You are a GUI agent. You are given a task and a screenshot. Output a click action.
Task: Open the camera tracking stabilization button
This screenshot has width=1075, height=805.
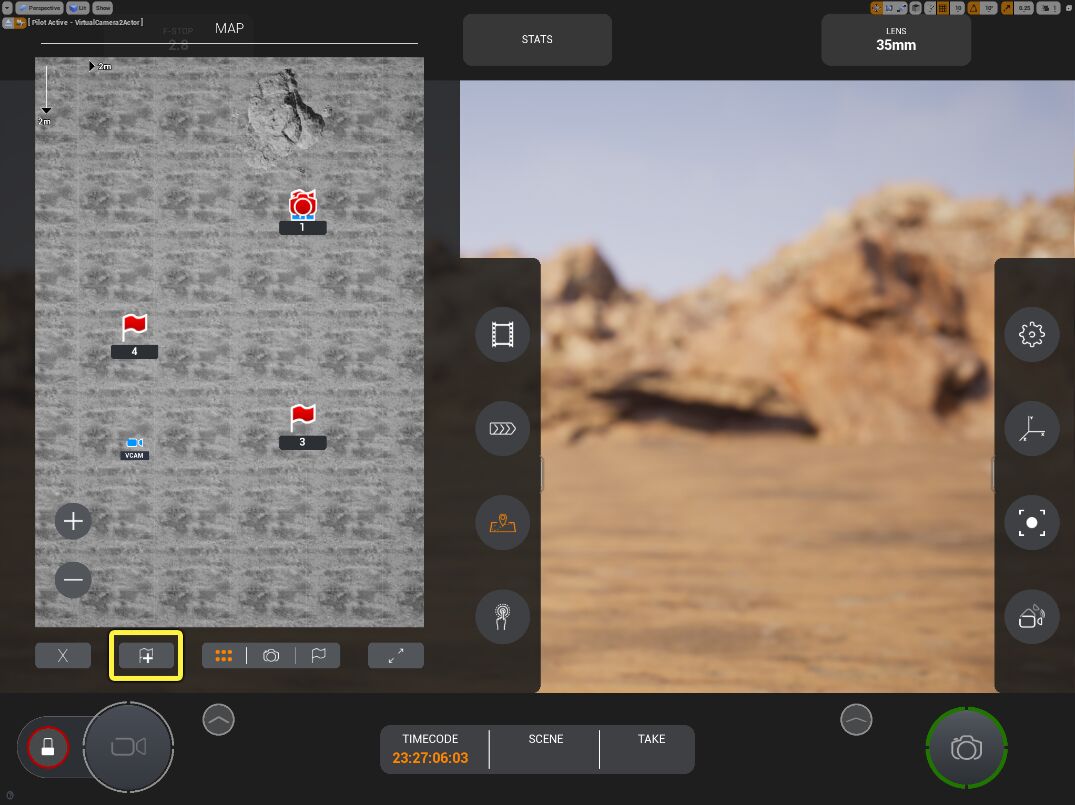(x=1032, y=616)
